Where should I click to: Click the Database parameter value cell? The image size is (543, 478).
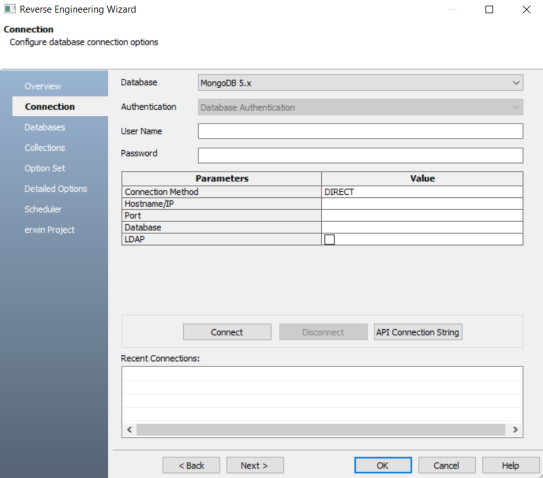(x=422, y=227)
